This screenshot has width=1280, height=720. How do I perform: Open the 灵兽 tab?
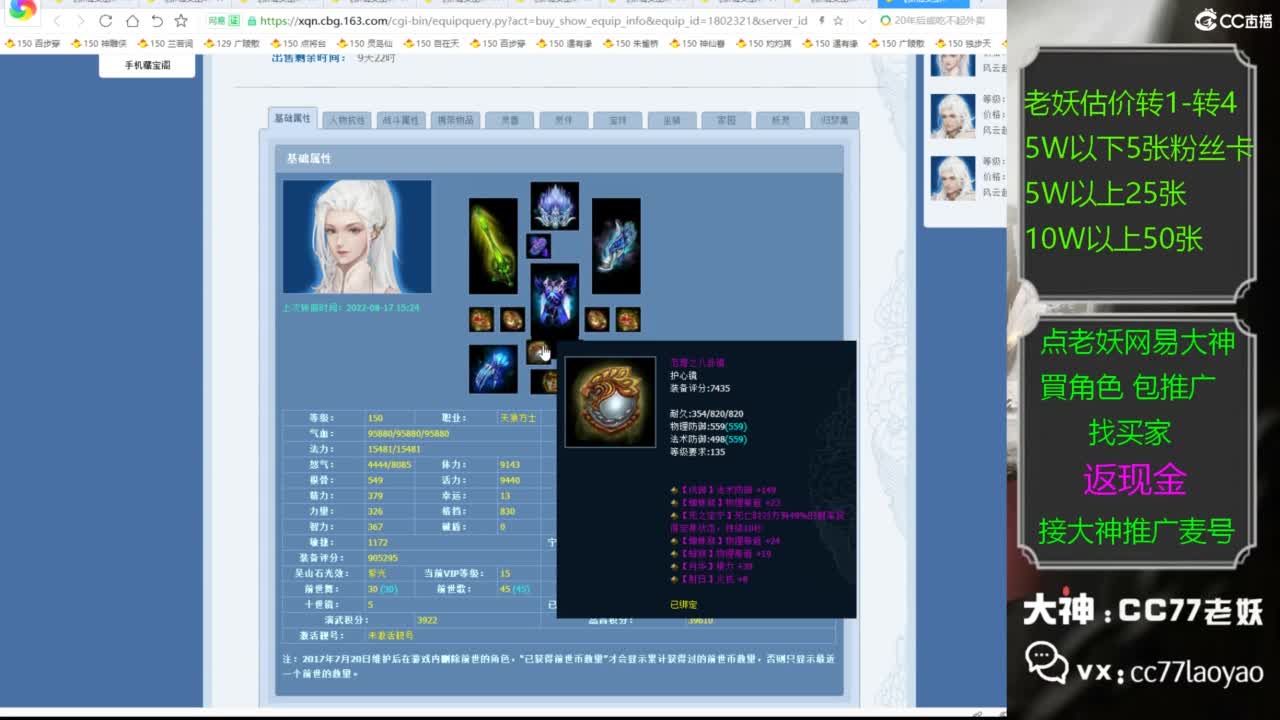click(x=509, y=120)
